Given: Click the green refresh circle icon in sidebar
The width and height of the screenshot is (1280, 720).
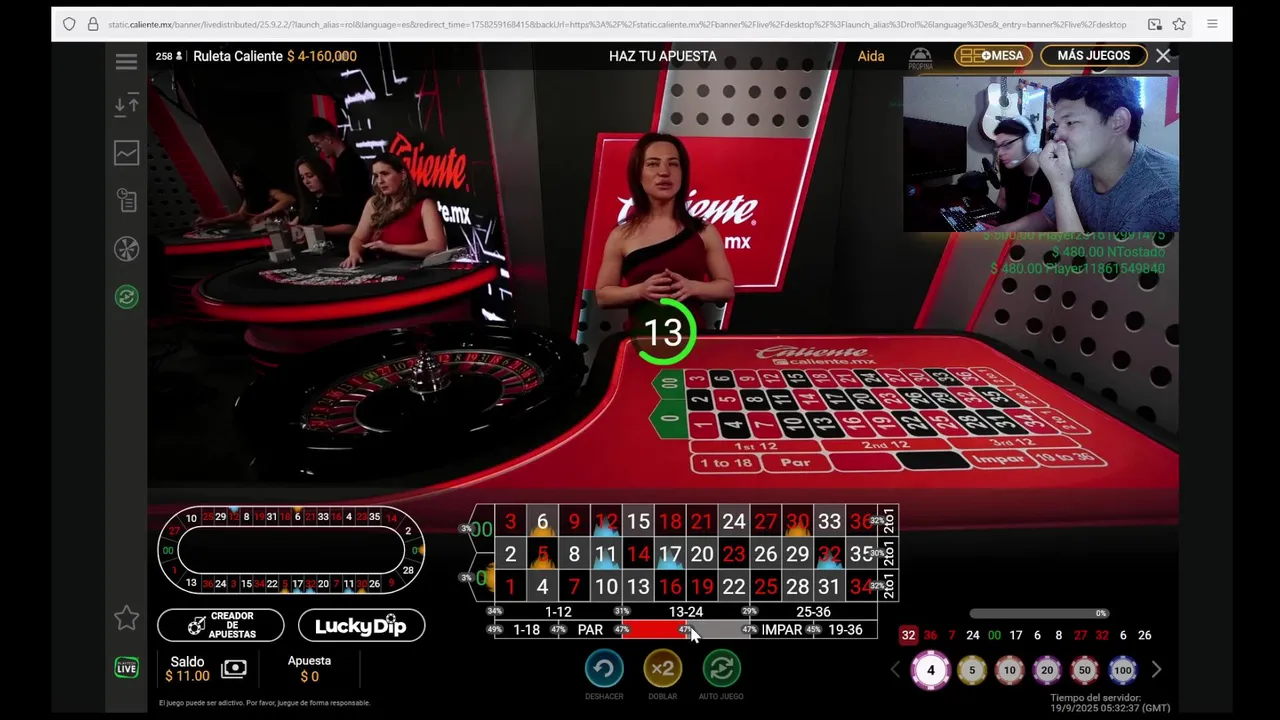Looking at the screenshot, I should 126,297.
